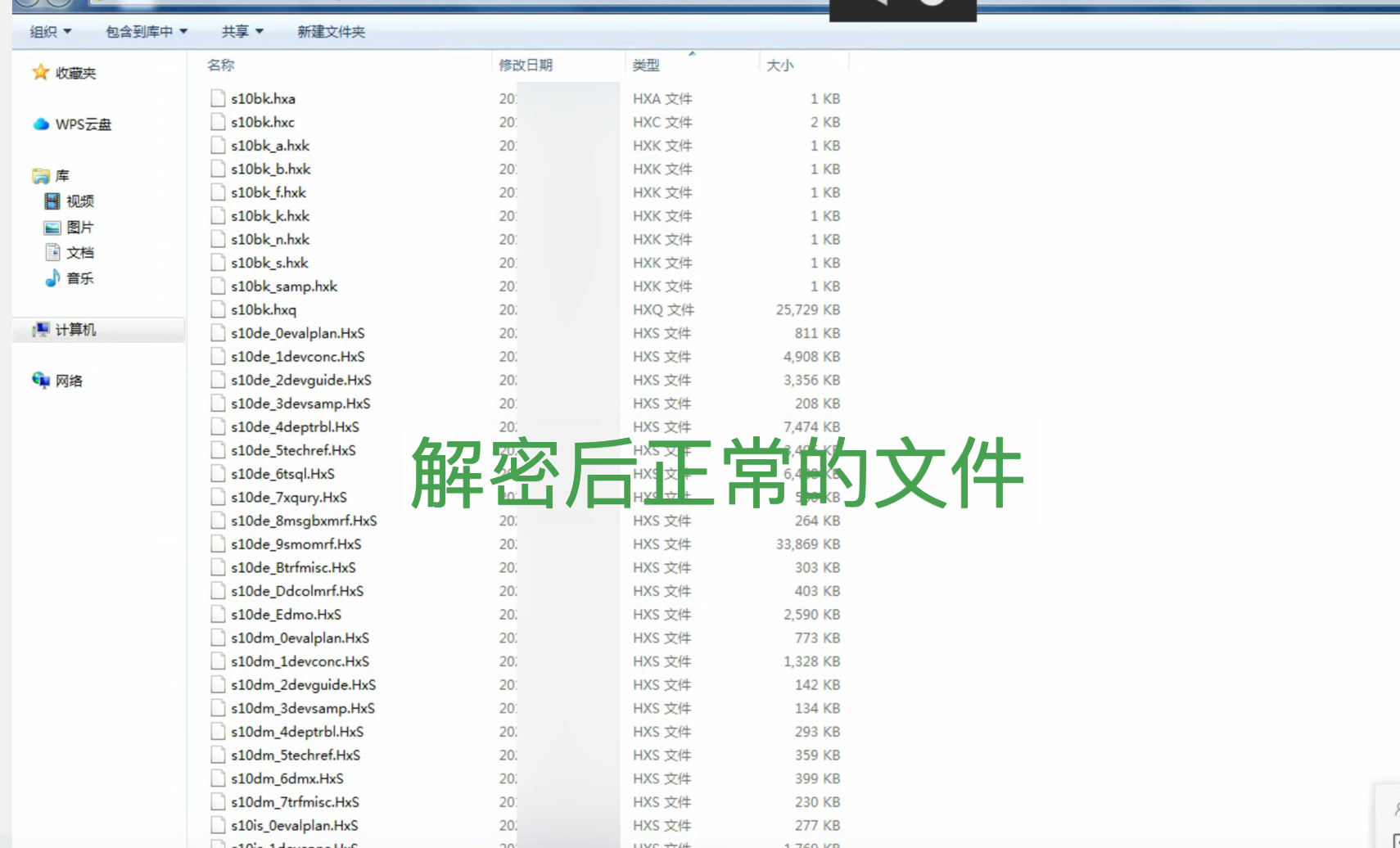Click the 25,729 KB size cell
This screenshot has width=1400, height=848.
808,309
